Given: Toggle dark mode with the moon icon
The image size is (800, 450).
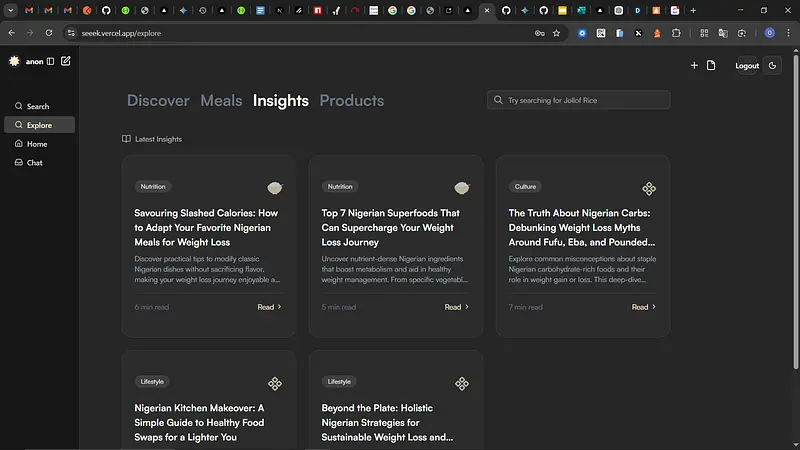Looking at the screenshot, I should pos(773,66).
